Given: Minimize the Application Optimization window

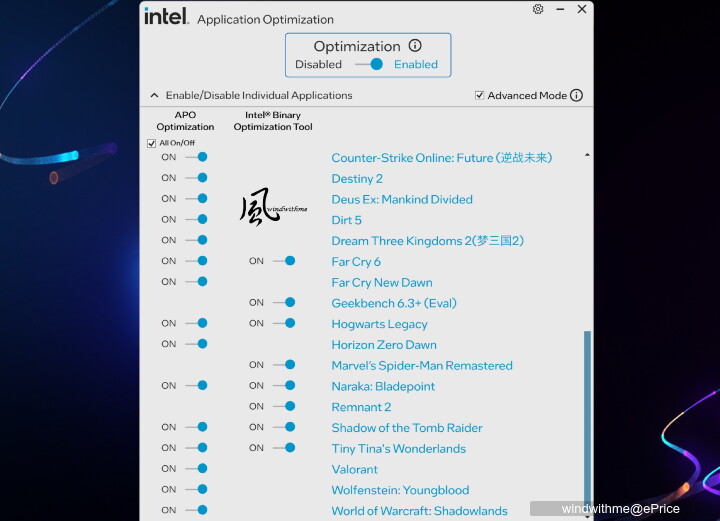Looking at the screenshot, I should click(560, 9).
